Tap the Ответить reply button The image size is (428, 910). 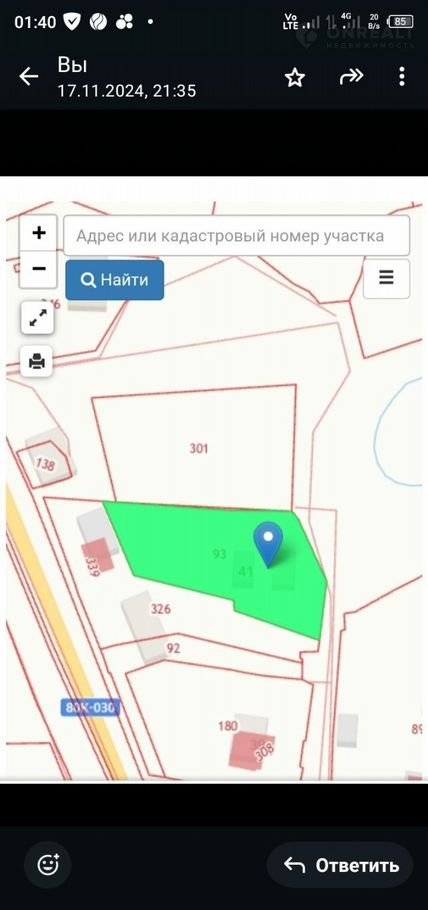(340, 865)
